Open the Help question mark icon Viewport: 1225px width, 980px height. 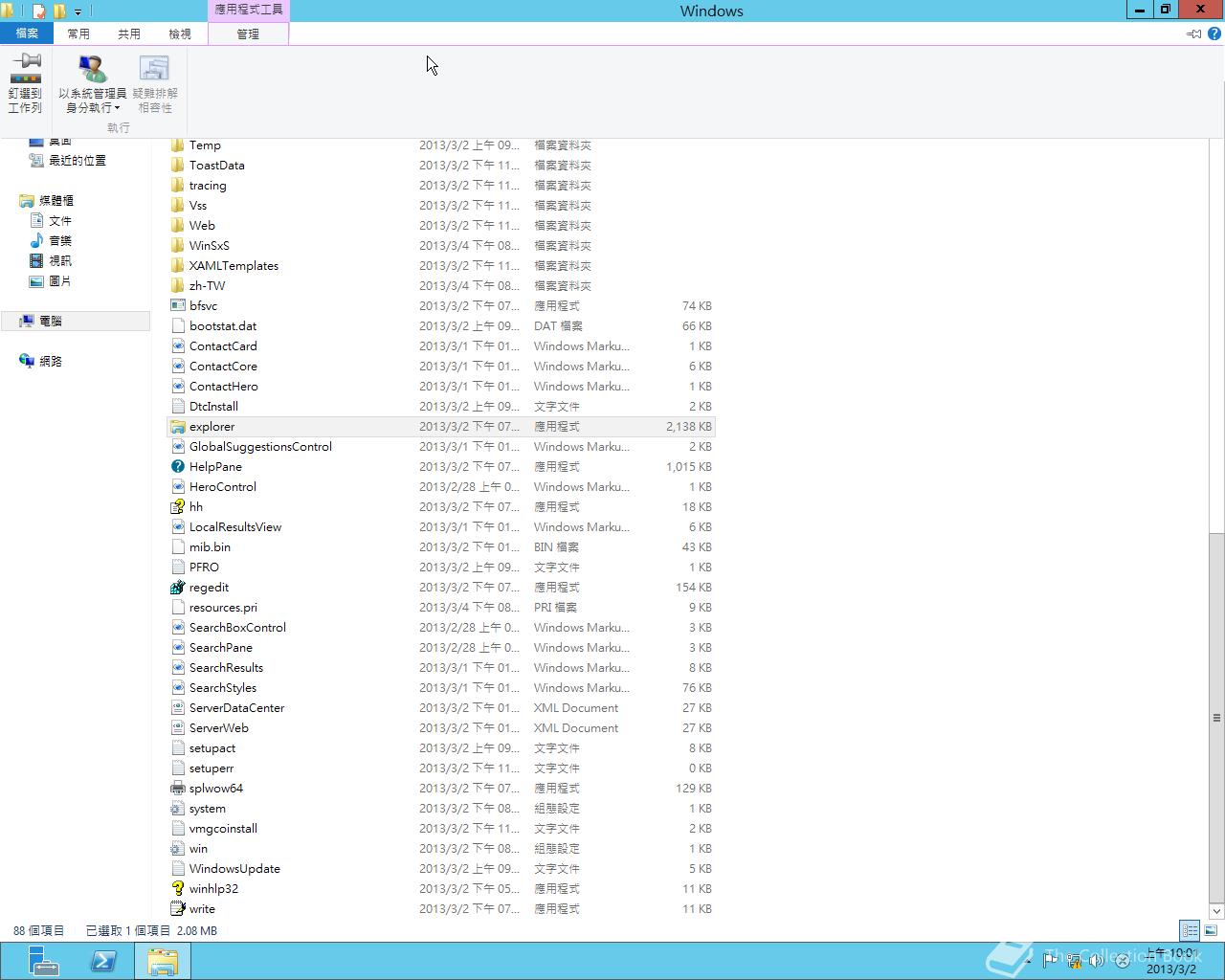(1214, 33)
